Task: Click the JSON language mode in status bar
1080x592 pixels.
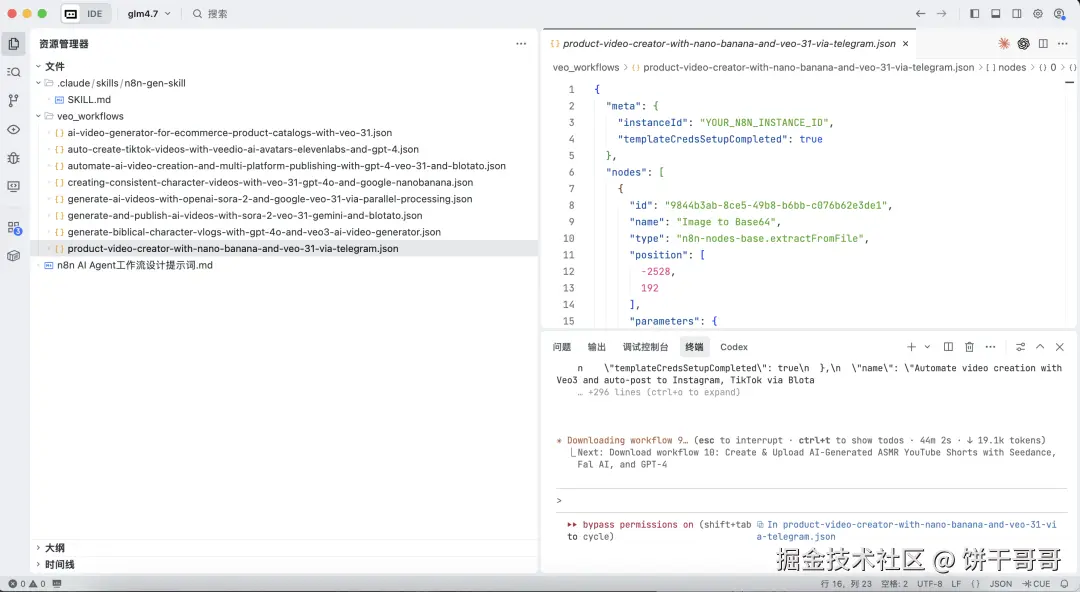Action: pos(1000,584)
